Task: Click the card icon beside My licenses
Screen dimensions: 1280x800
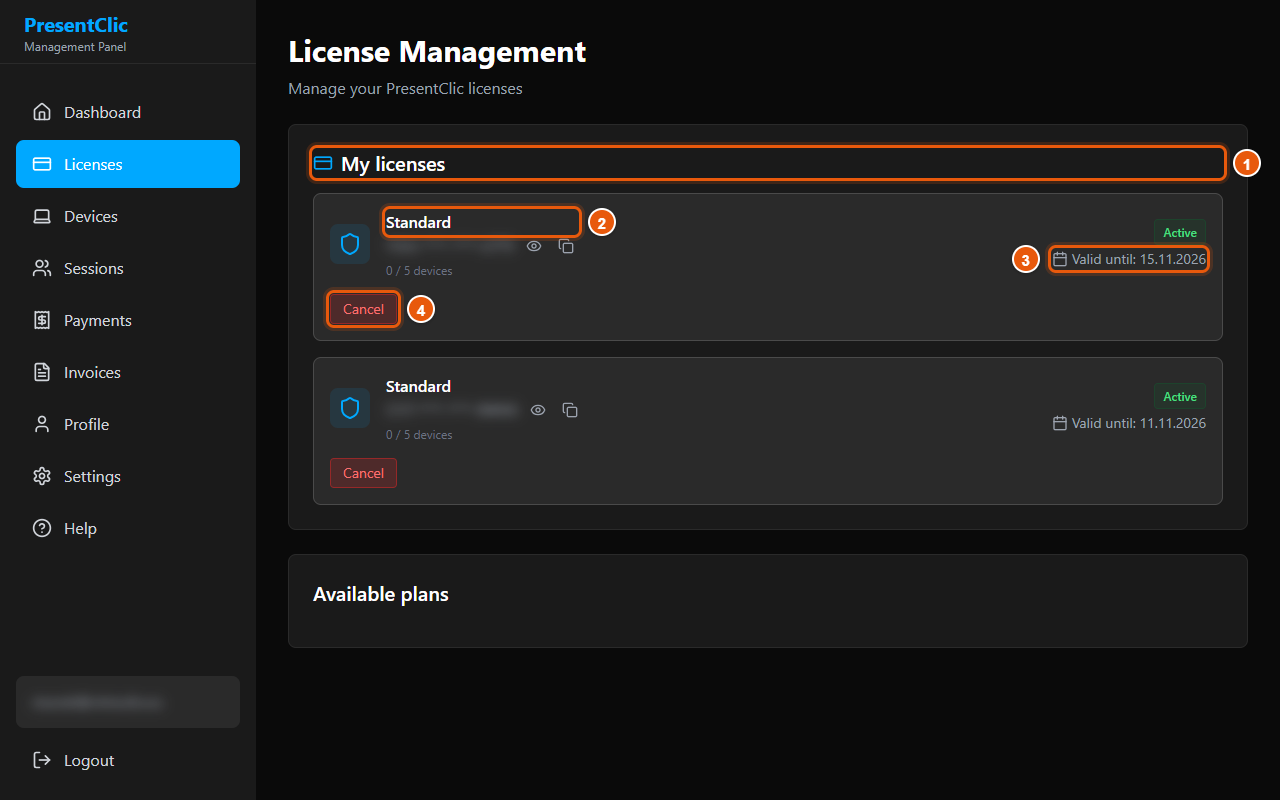Action: 323,164
